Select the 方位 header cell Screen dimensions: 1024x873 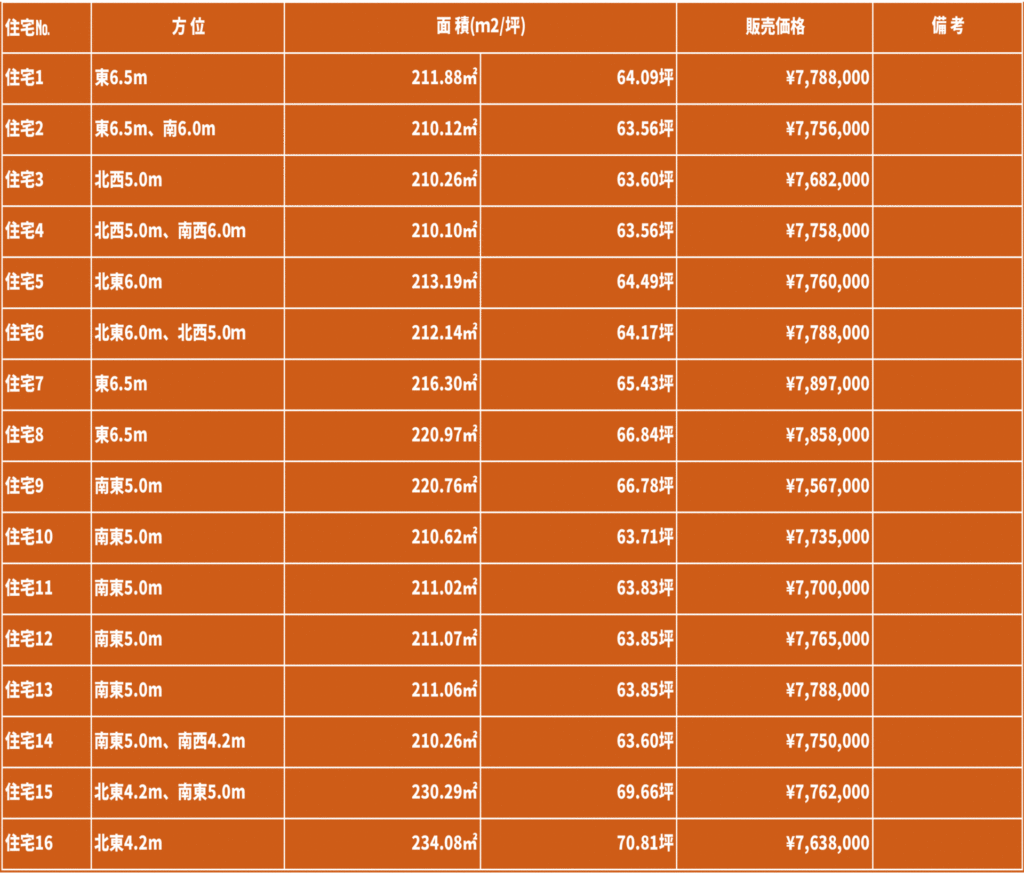tap(188, 27)
